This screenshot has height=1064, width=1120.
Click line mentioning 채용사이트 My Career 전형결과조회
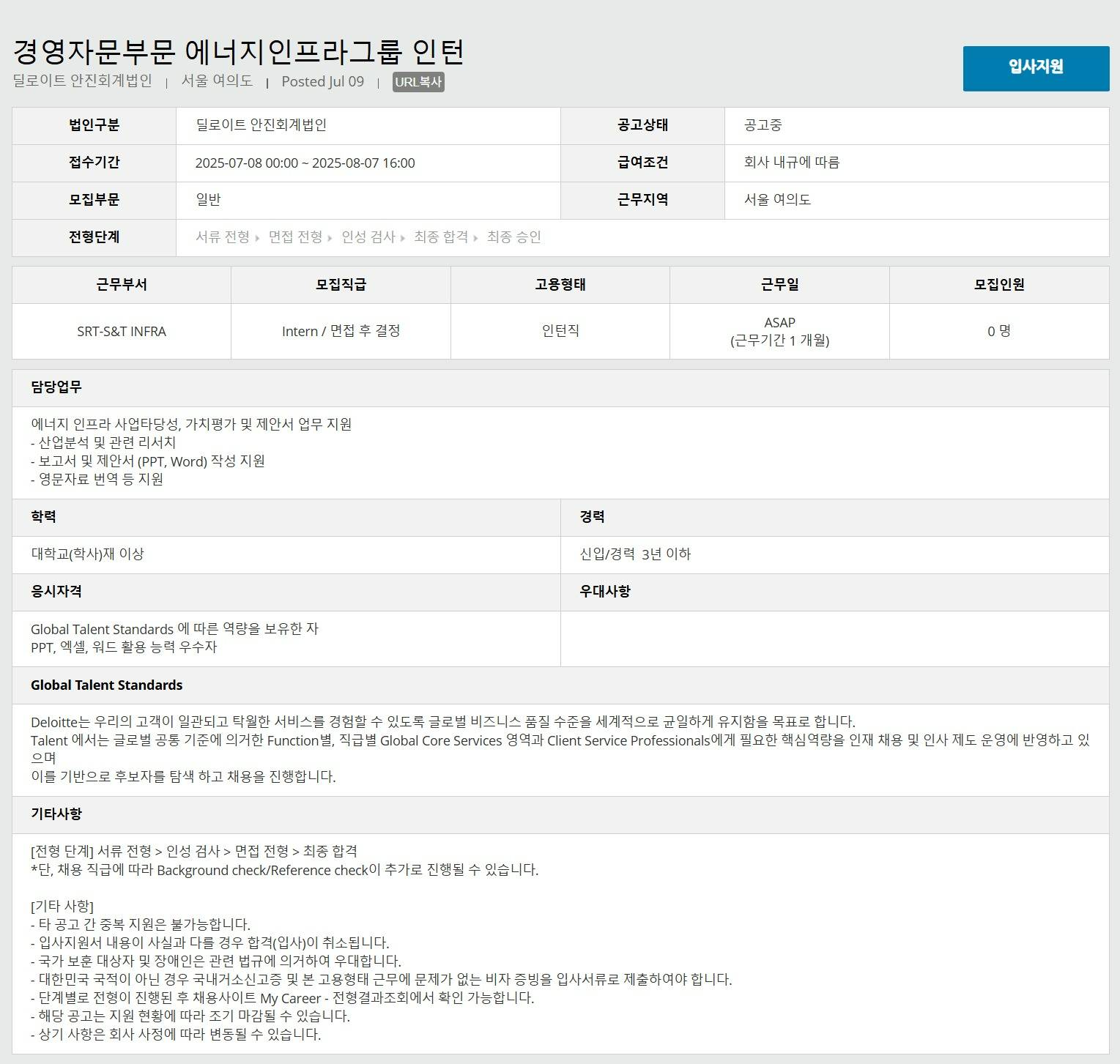283,997
